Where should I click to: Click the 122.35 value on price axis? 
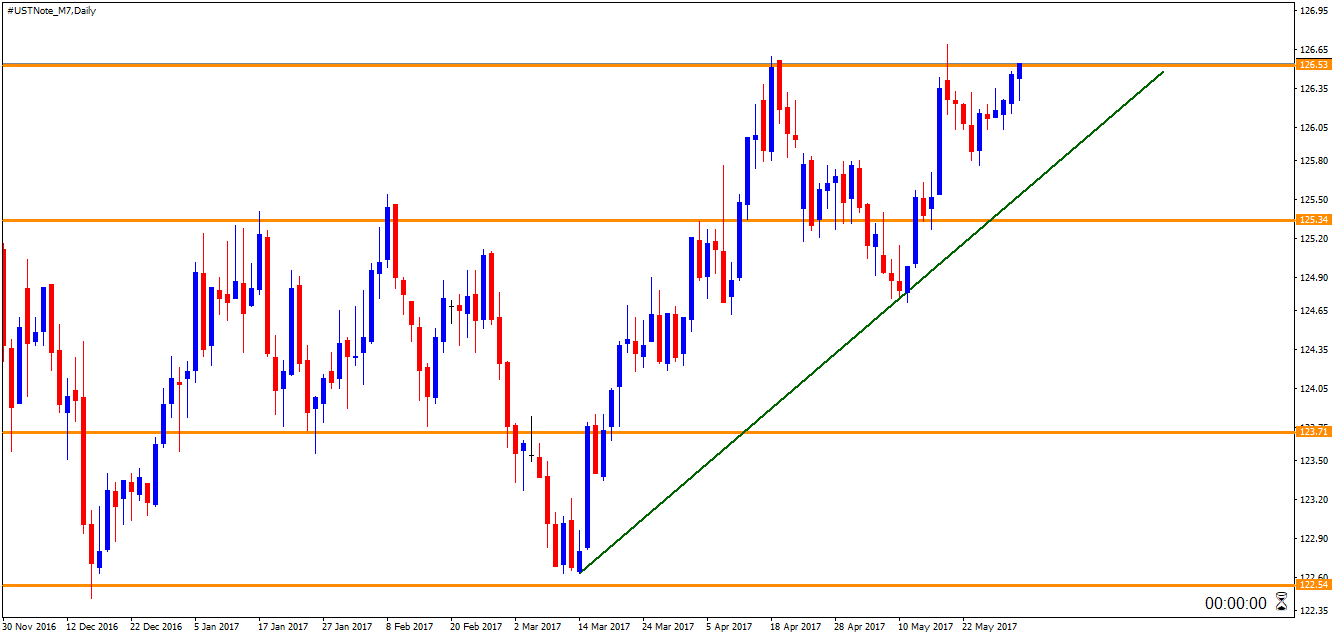click(1313, 609)
